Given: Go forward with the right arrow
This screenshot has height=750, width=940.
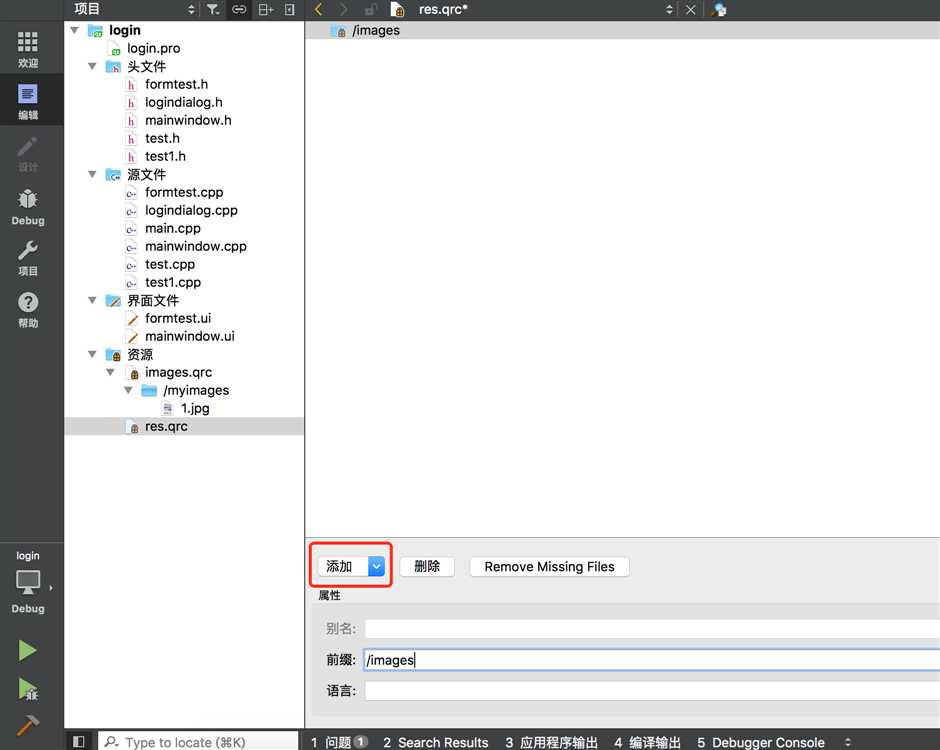Looking at the screenshot, I should pyautogui.click(x=343, y=9).
